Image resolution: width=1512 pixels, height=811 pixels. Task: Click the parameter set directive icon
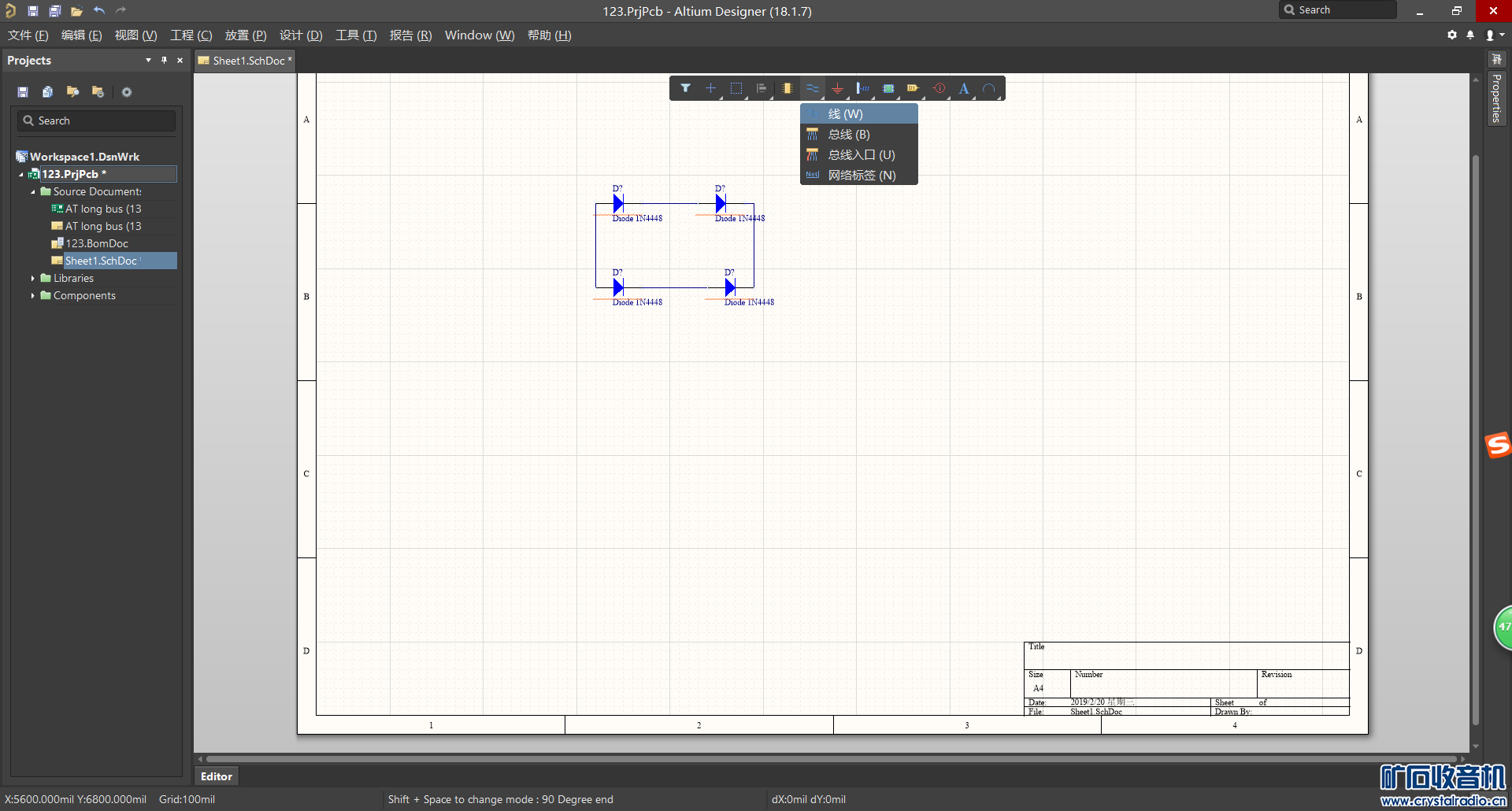939,88
